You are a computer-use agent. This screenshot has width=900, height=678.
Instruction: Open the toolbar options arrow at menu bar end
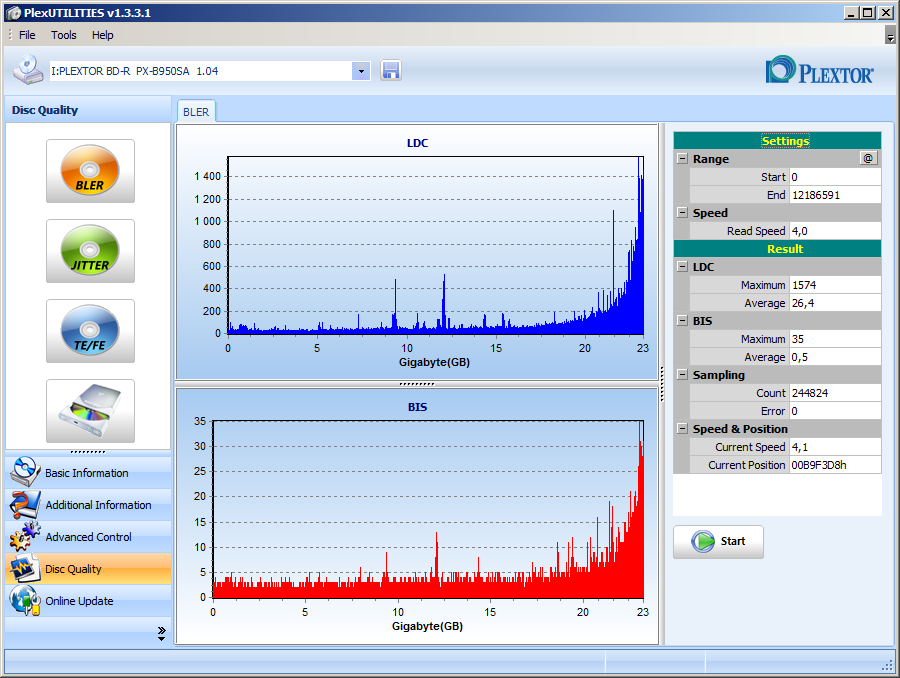tap(890, 35)
